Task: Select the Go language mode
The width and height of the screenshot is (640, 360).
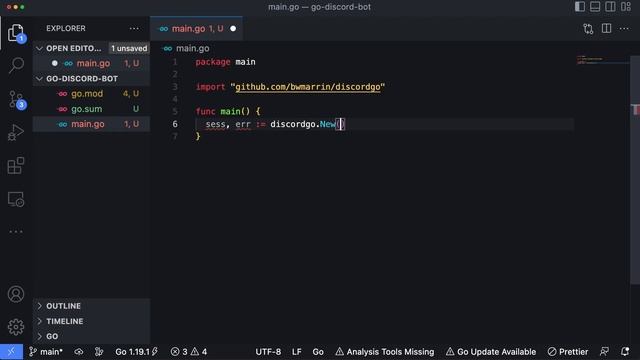Action: pos(318,352)
